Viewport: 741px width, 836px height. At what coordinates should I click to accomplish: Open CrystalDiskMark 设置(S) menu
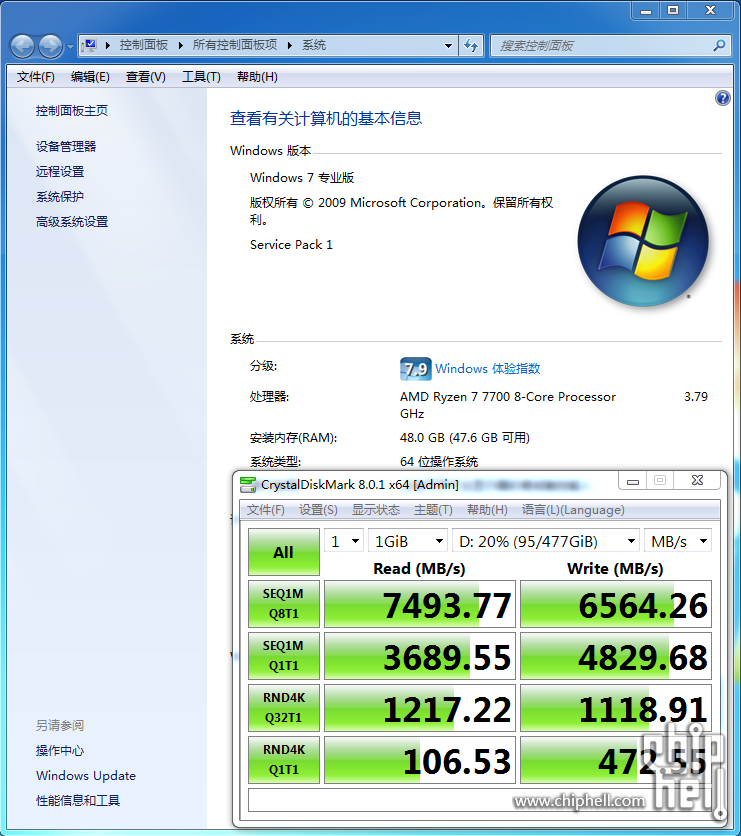318,510
